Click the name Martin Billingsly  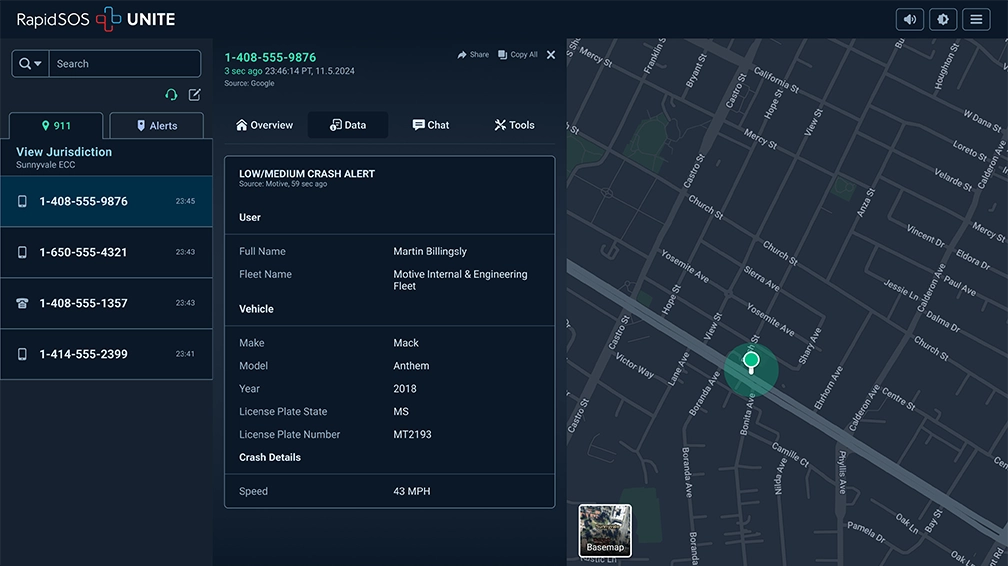(430, 251)
